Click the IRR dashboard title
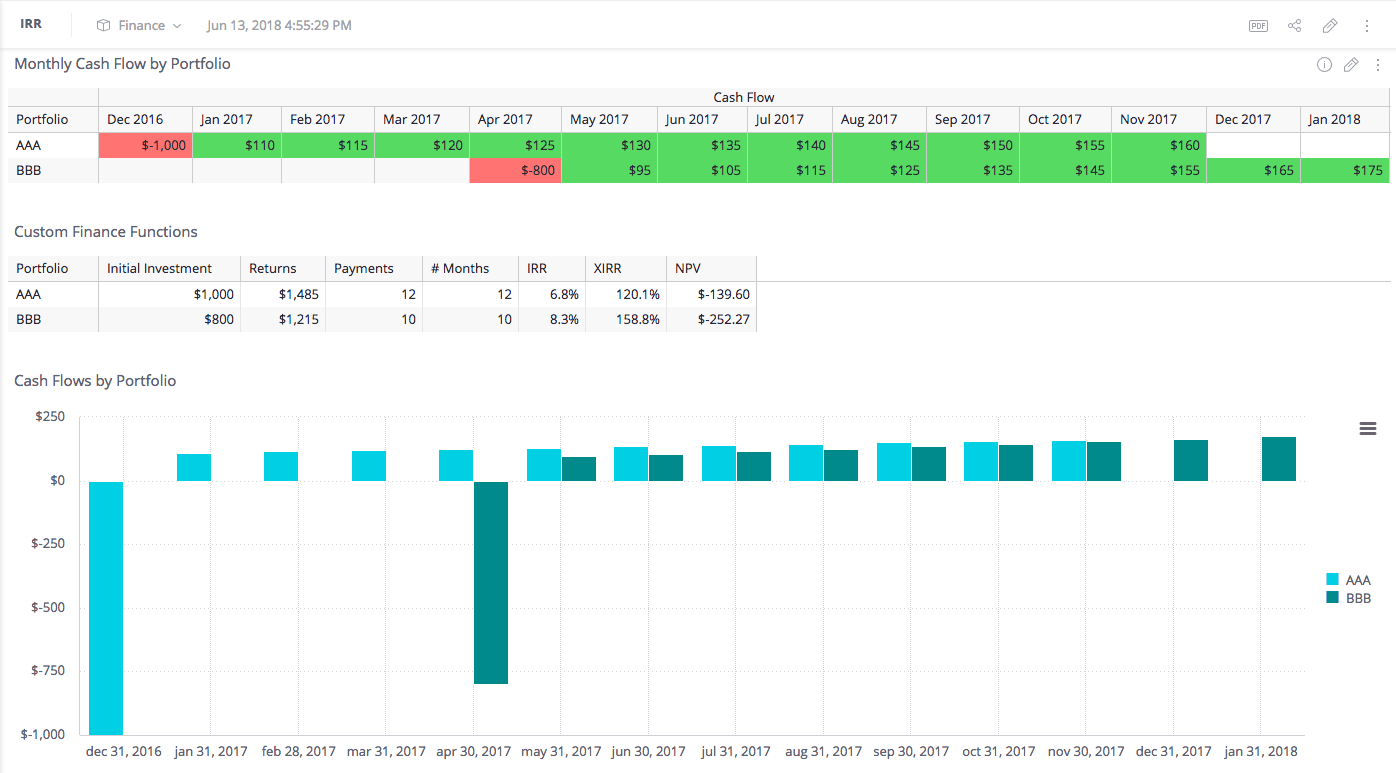This screenshot has width=1396, height=773. [31, 25]
